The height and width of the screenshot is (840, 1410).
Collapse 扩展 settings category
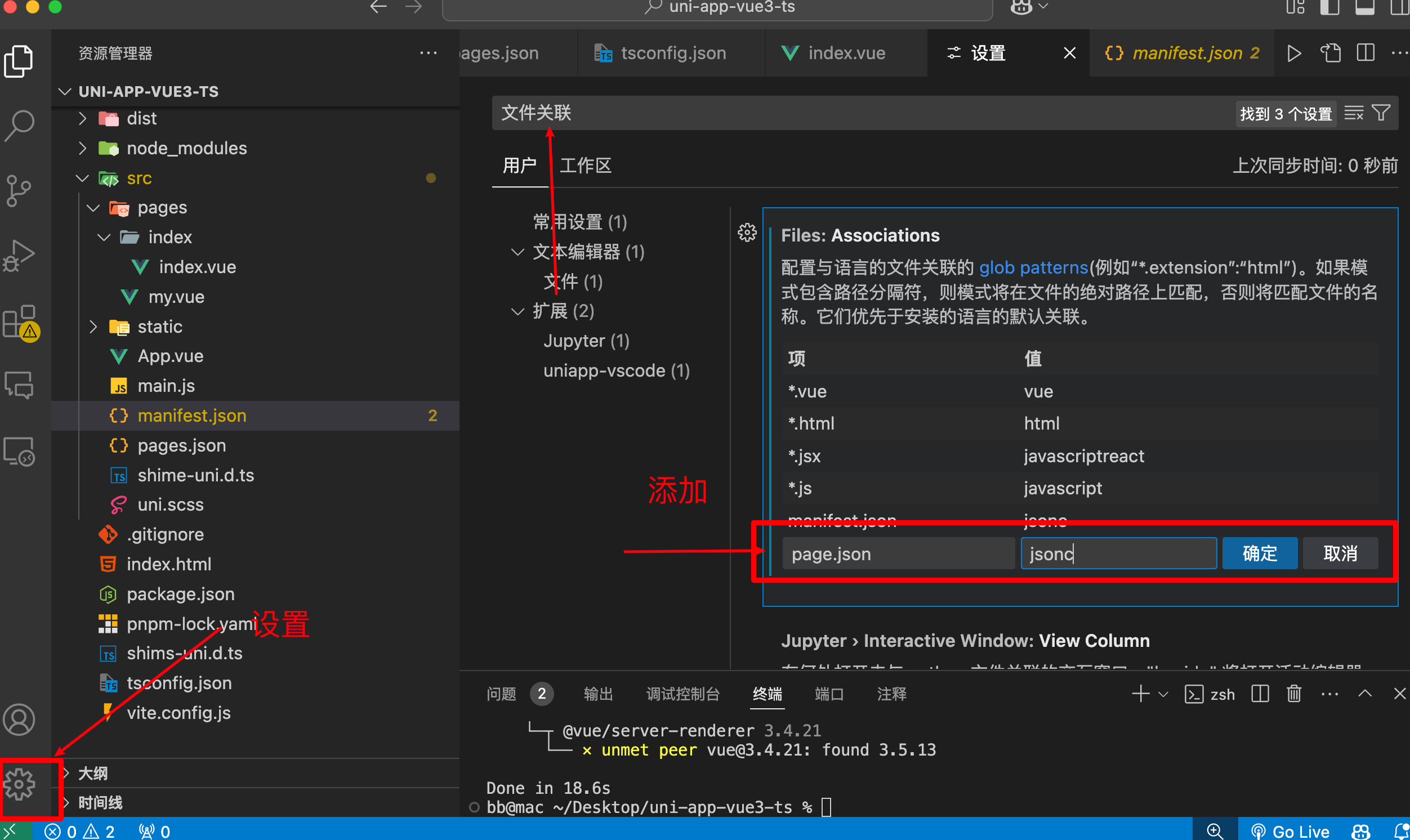pyautogui.click(x=517, y=311)
